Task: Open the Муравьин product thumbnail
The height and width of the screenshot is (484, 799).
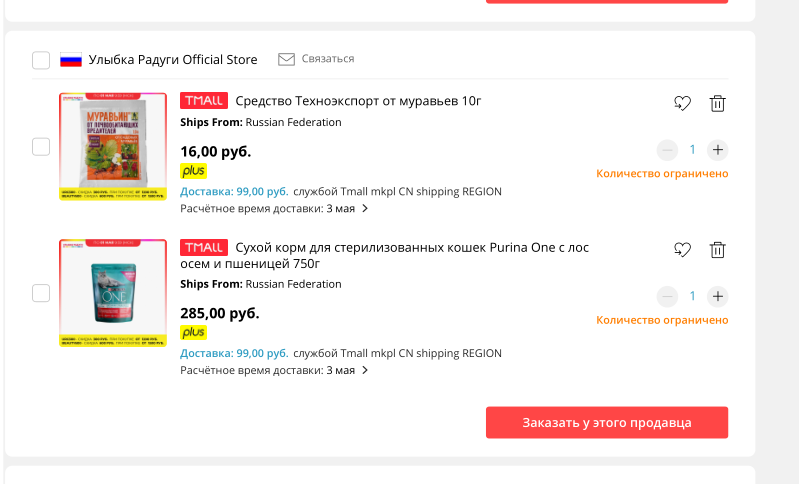Action: pos(113,147)
